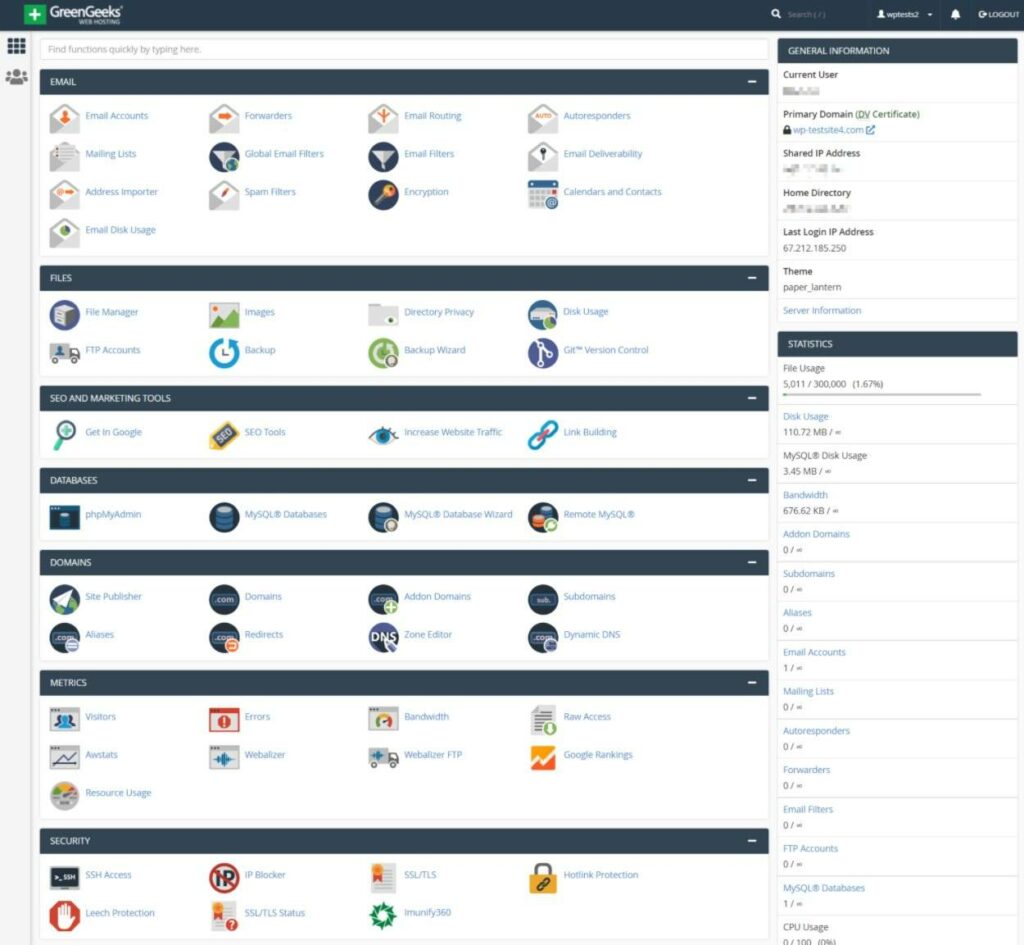Open the Calendars and Contacts icon

point(542,194)
